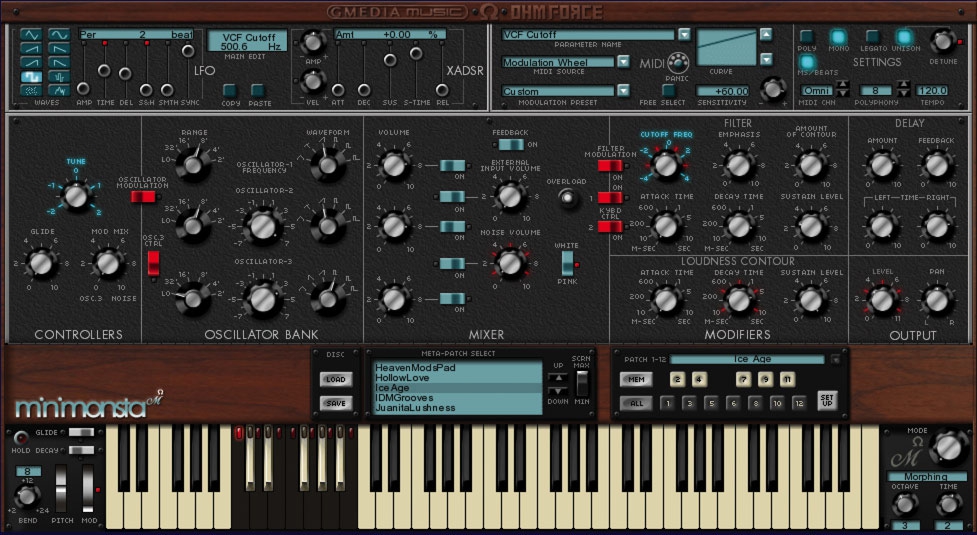
Task: Open the MIDI Source dropdown
Action: tap(623, 62)
